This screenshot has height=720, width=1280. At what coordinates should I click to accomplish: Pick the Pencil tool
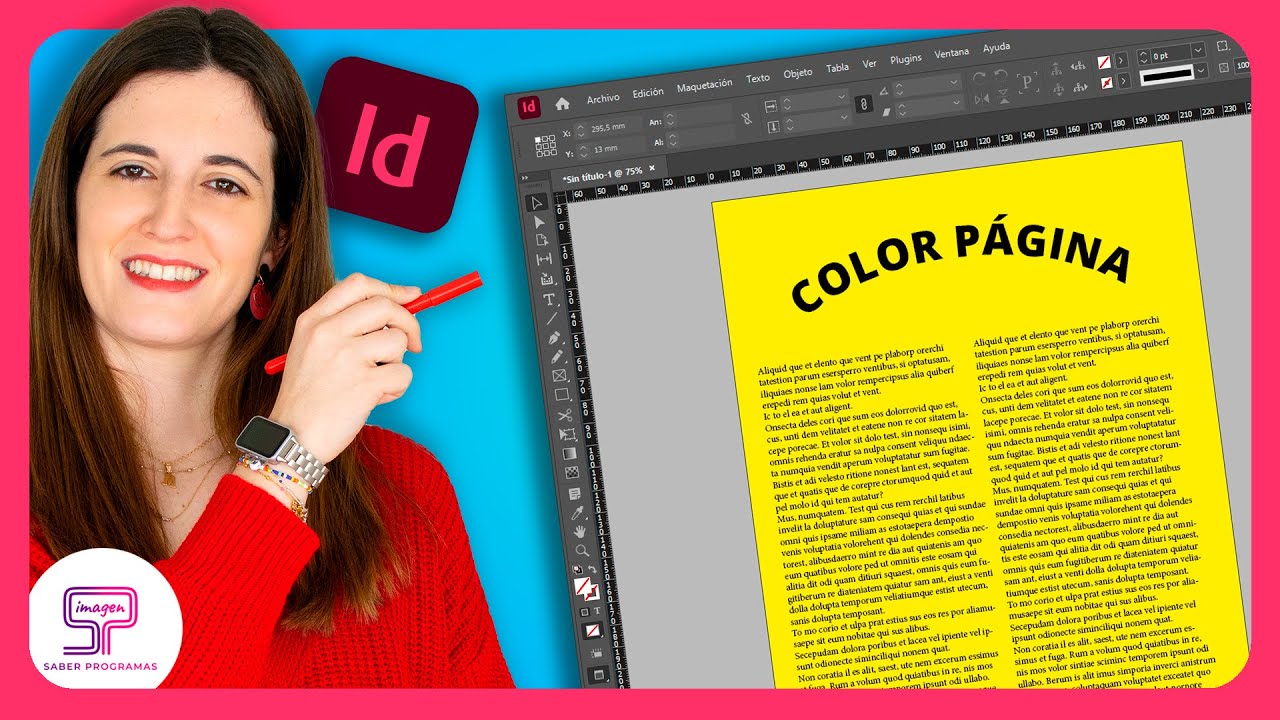tap(555, 356)
